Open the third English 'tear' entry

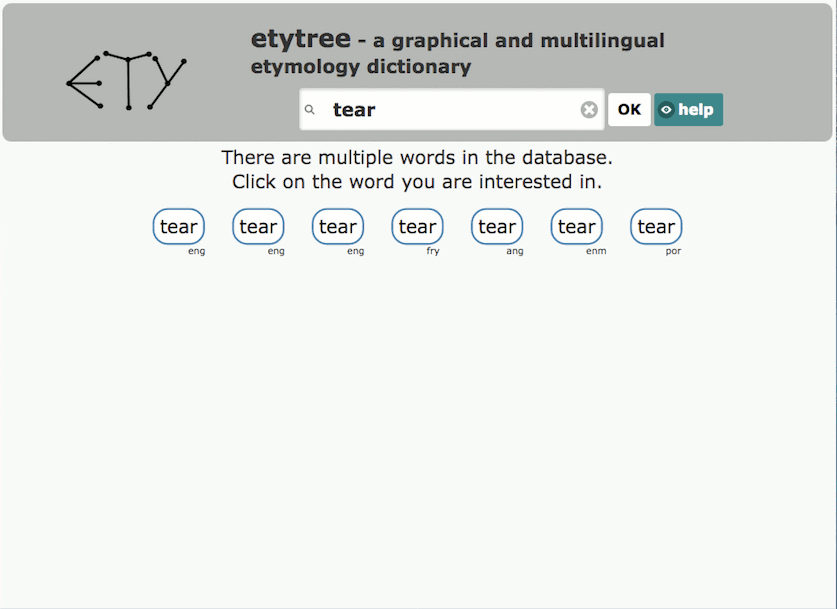337,227
